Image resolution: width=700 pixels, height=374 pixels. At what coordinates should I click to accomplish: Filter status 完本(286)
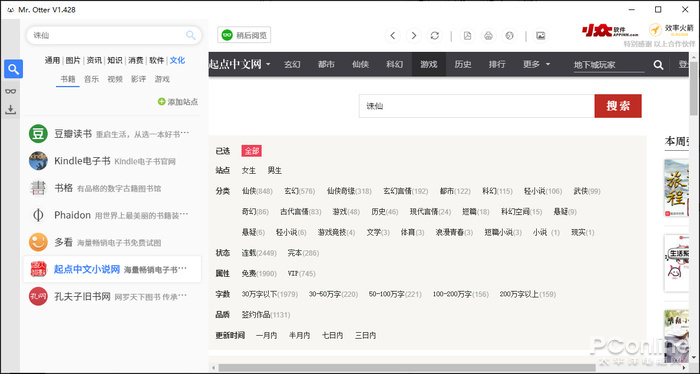point(303,253)
